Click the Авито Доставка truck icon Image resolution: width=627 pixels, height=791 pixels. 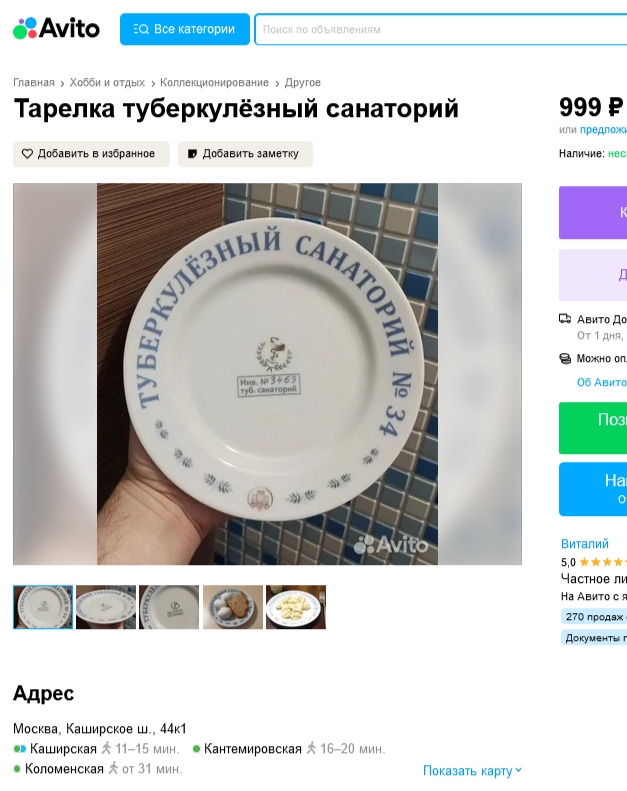(565, 319)
